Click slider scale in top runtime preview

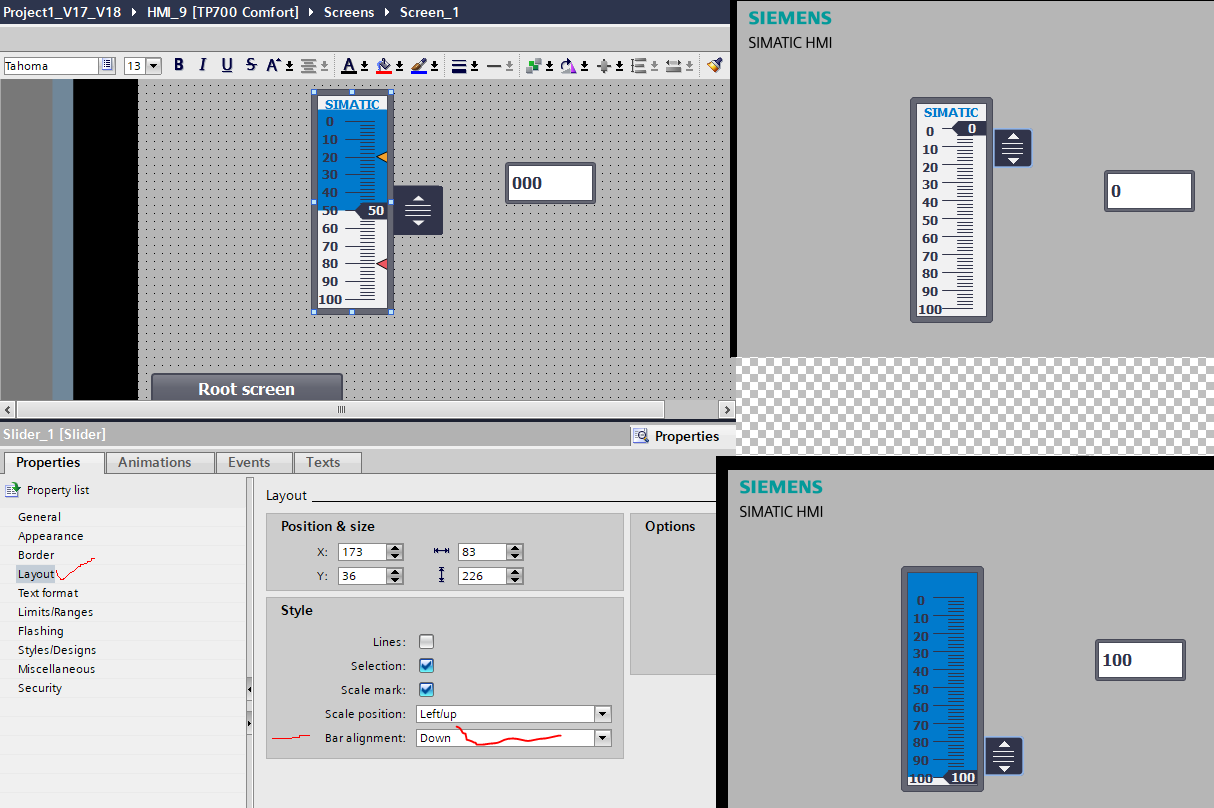[951, 210]
